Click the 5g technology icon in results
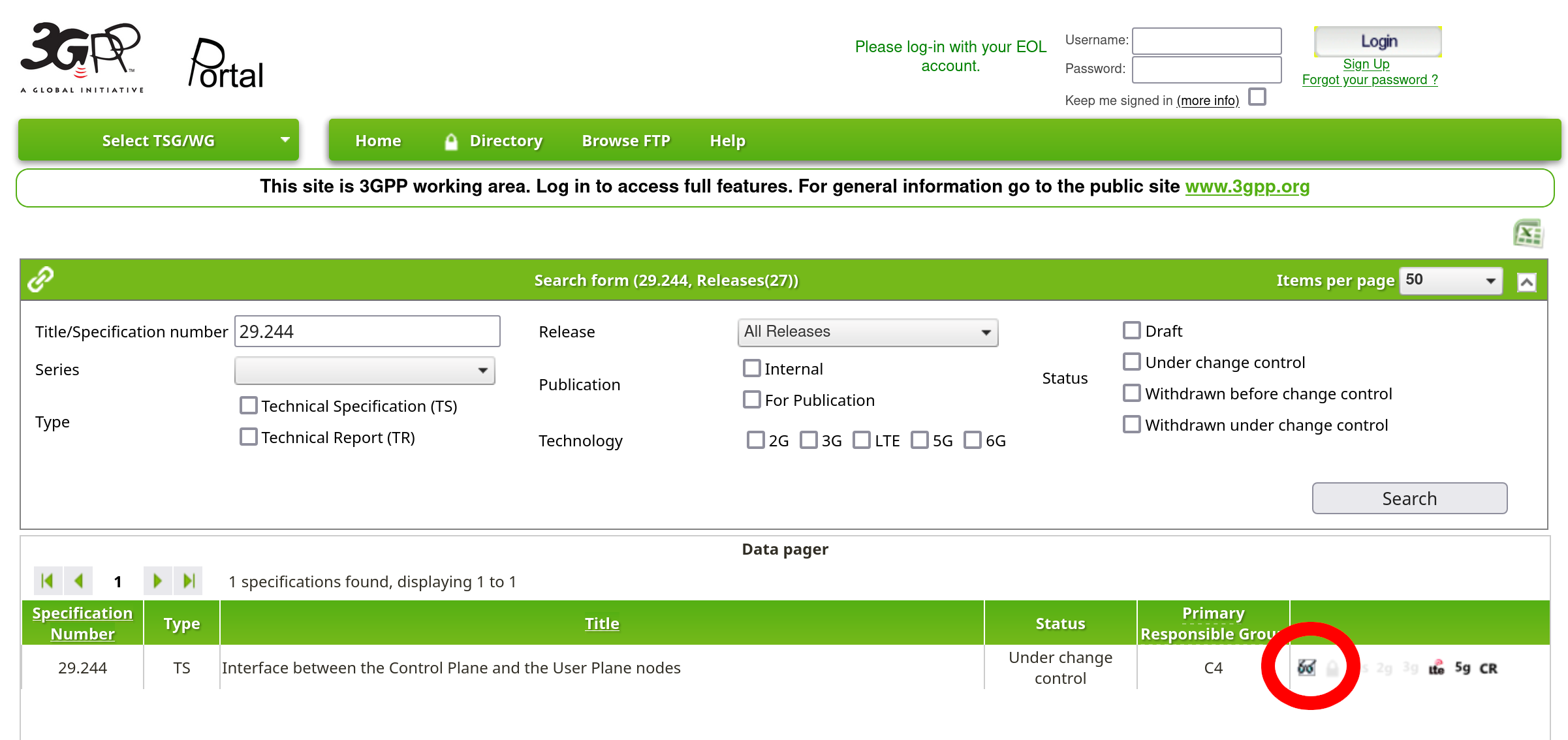The height and width of the screenshot is (740, 1568). tap(1462, 668)
